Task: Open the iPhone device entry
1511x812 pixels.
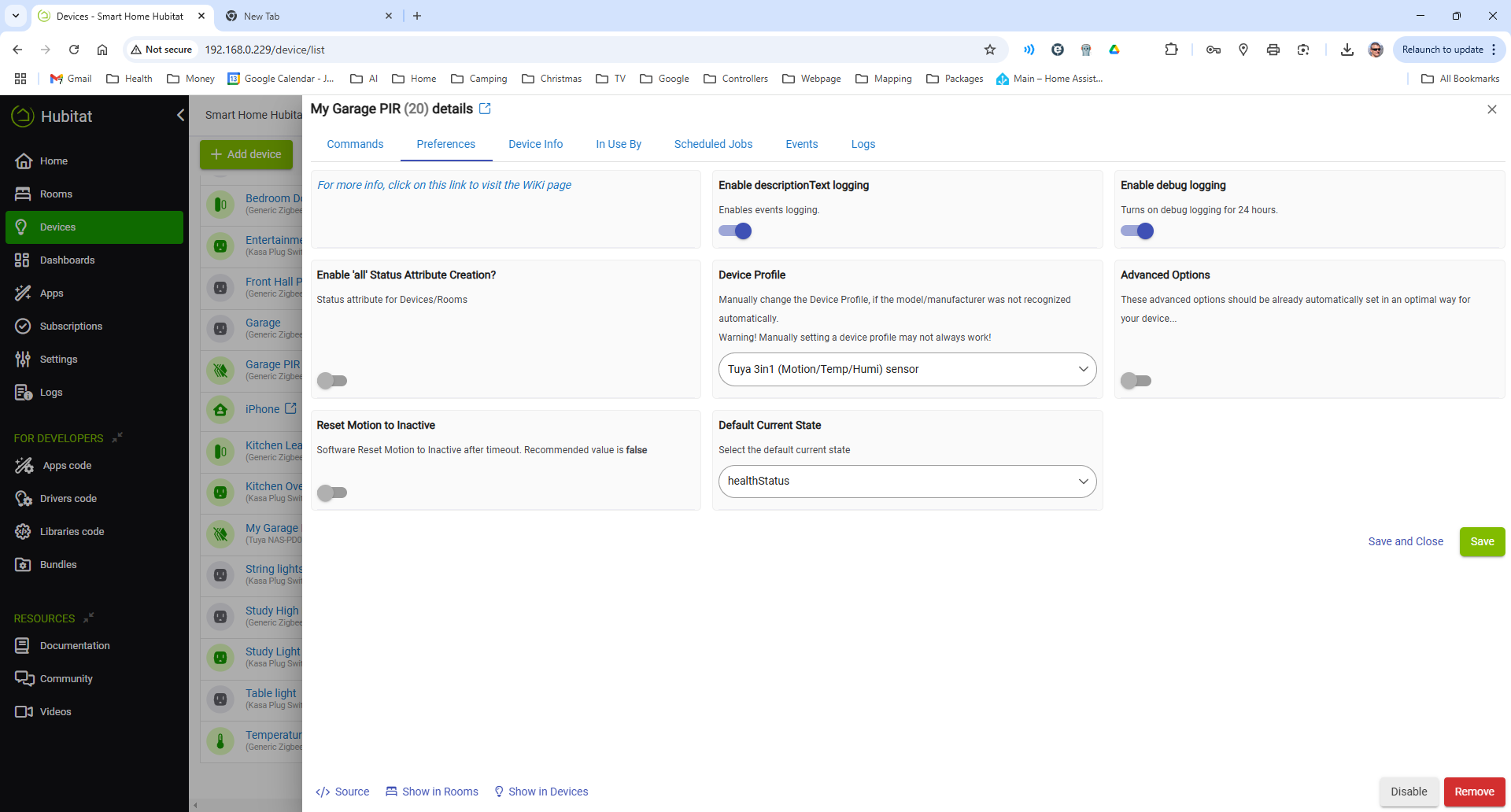Action: click(x=263, y=409)
